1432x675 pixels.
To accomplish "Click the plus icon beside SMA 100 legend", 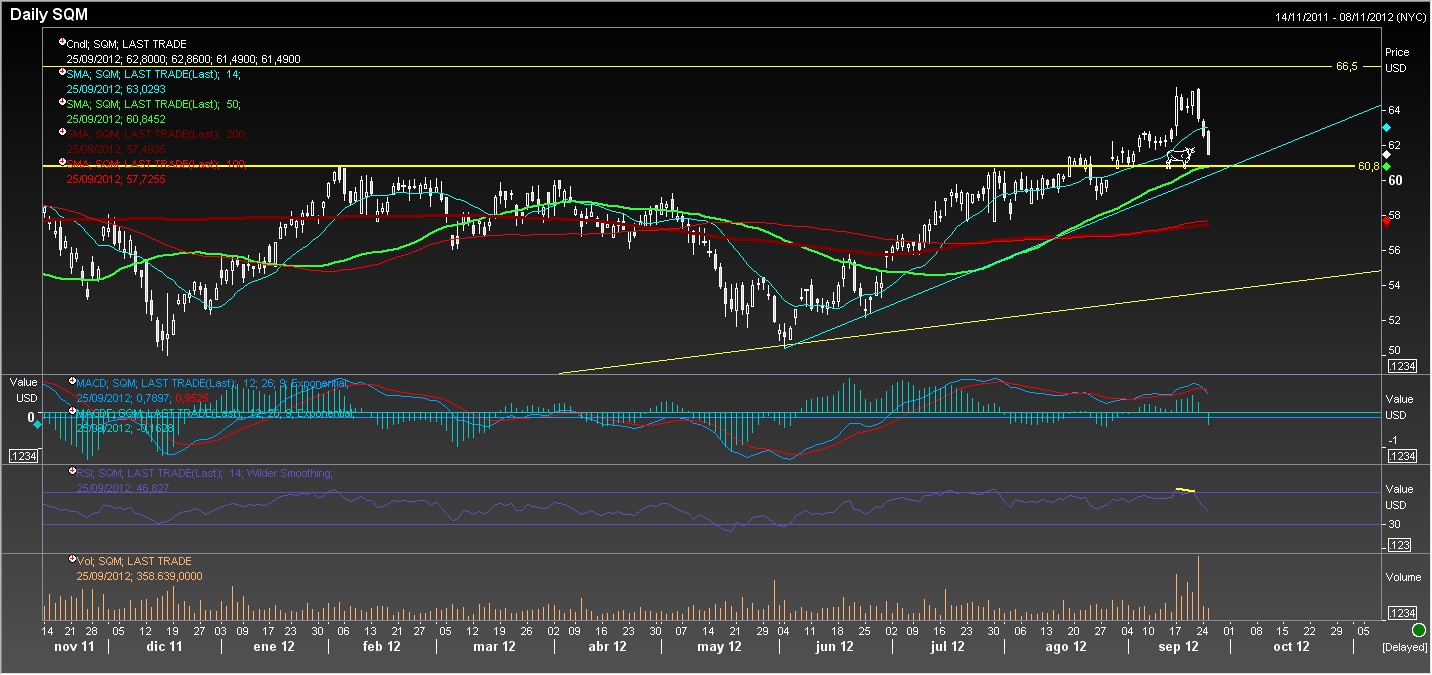I will click(63, 162).
